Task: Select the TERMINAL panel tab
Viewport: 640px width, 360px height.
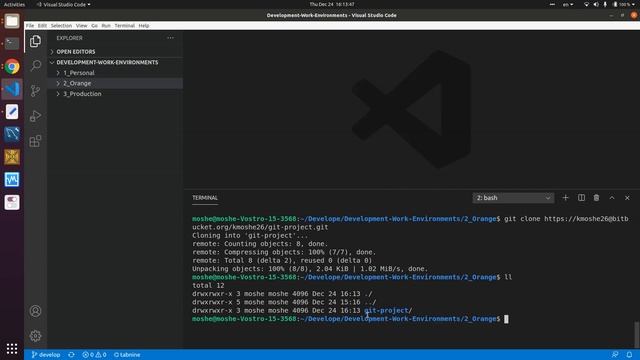Action: point(205,198)
